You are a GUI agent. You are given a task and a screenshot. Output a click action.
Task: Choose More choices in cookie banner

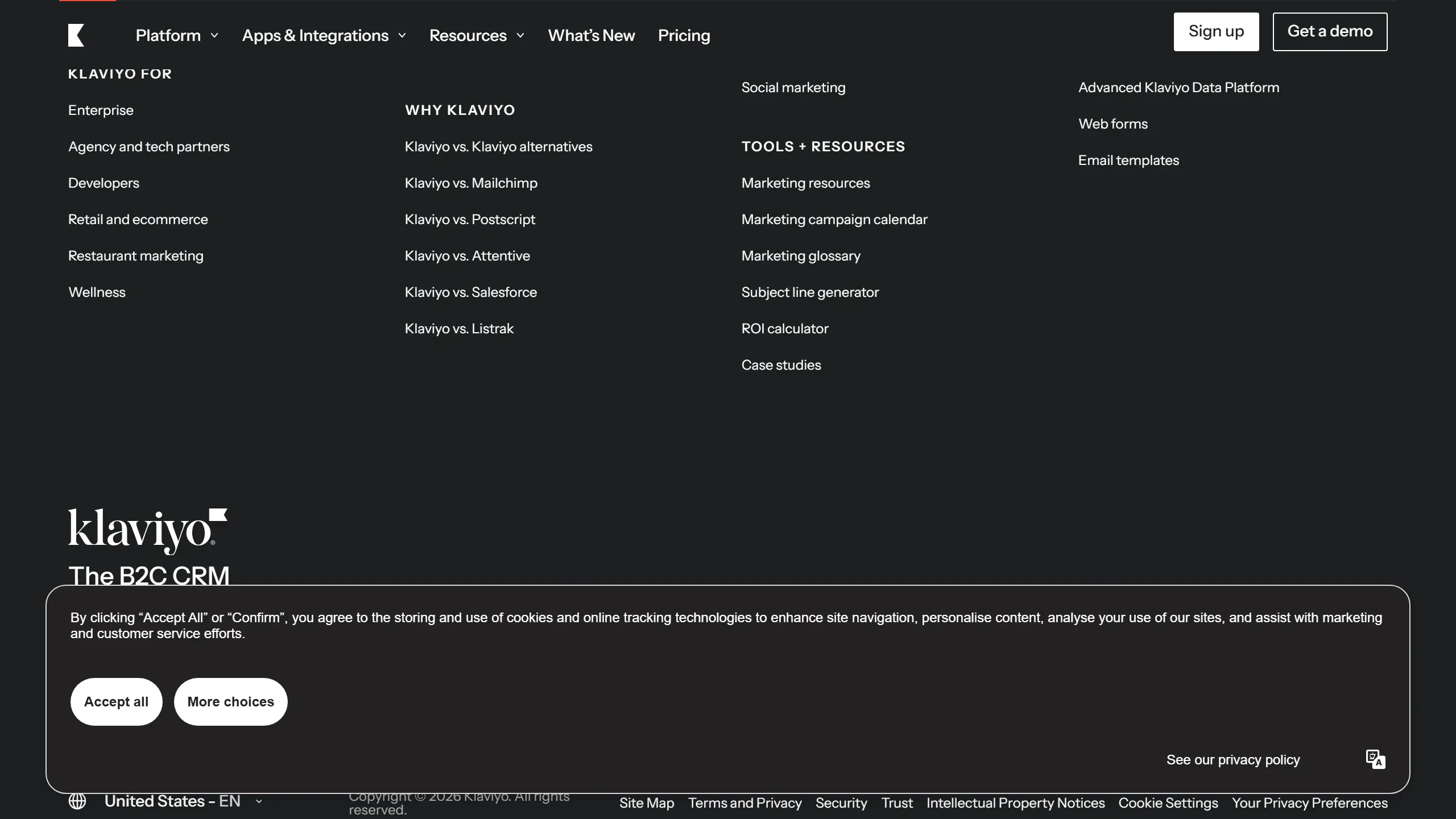click(231, 701)
